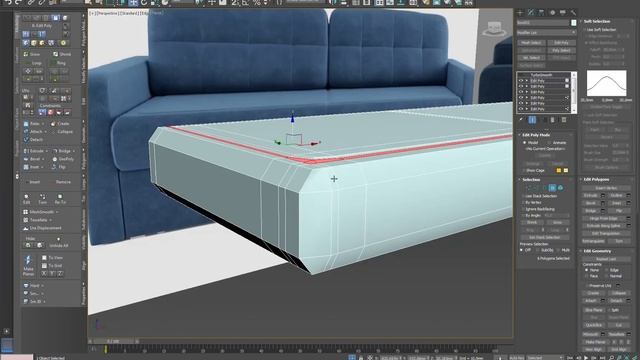Click the soft selection falloff curve graph

606,83
